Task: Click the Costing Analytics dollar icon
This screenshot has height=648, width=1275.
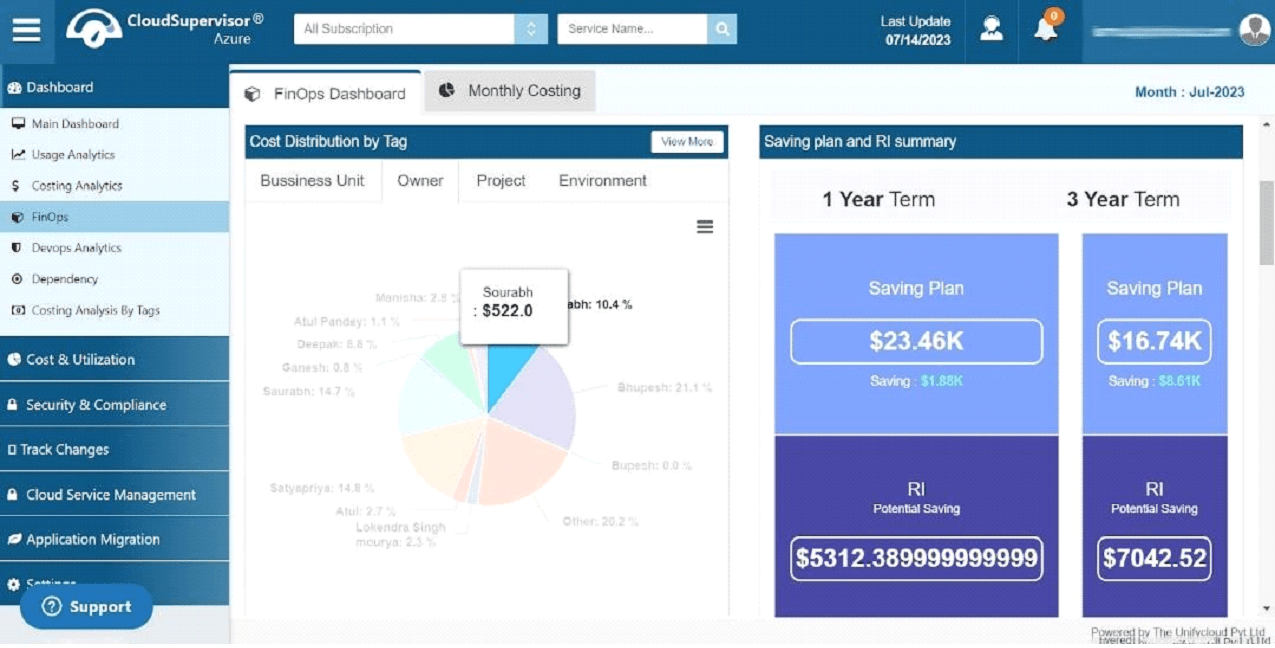Action: click(x=16, y=186)
